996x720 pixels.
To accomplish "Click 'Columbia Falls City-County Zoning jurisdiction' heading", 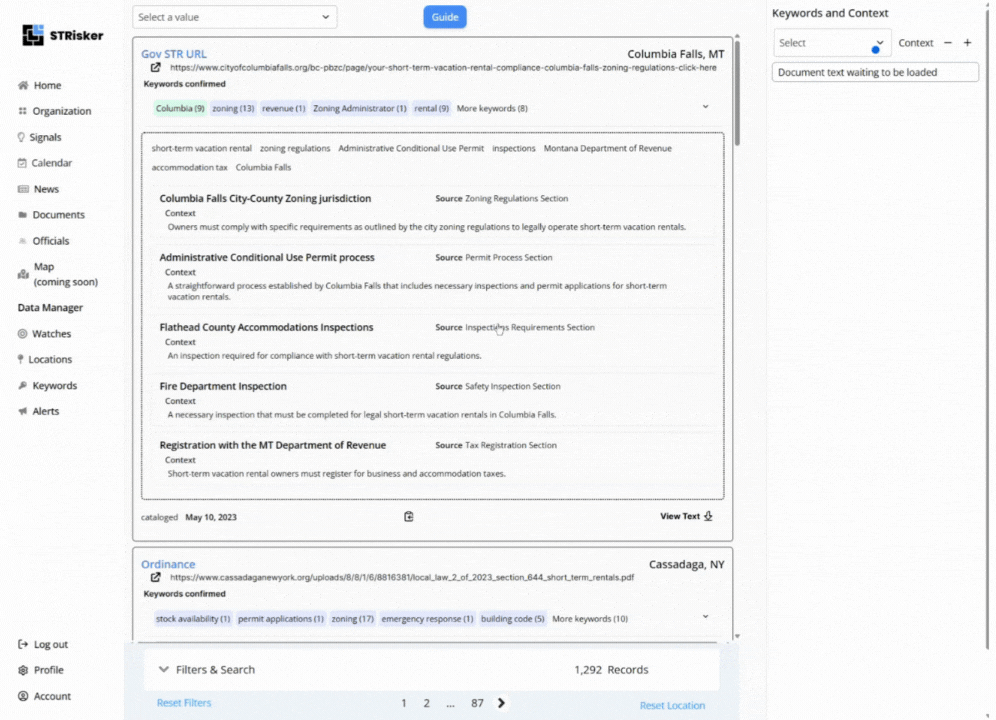I will click(265, 198).
